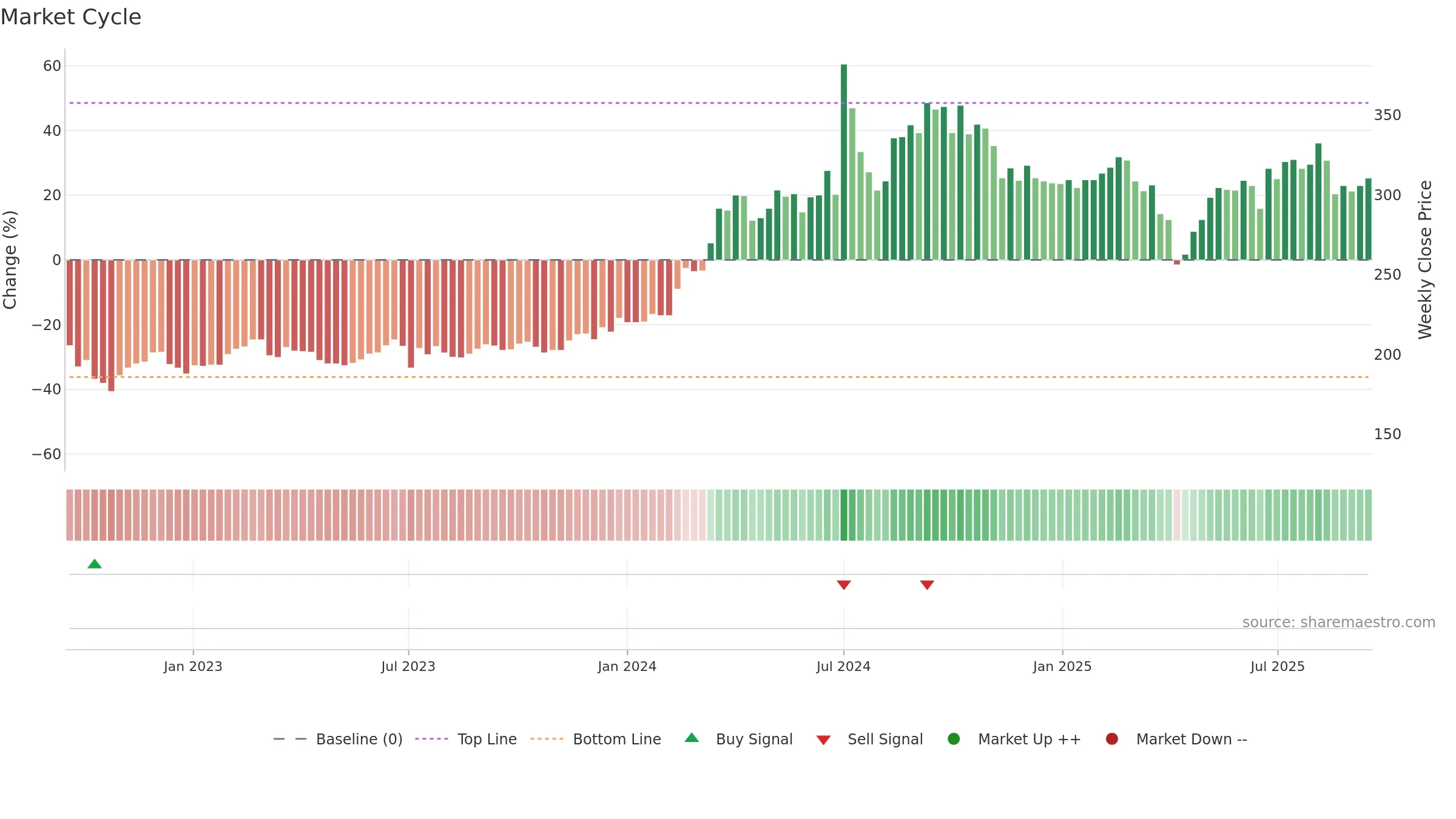Click the 150 price tick label
This screenshot has width=1456, height=819.
click(1387, 434)
